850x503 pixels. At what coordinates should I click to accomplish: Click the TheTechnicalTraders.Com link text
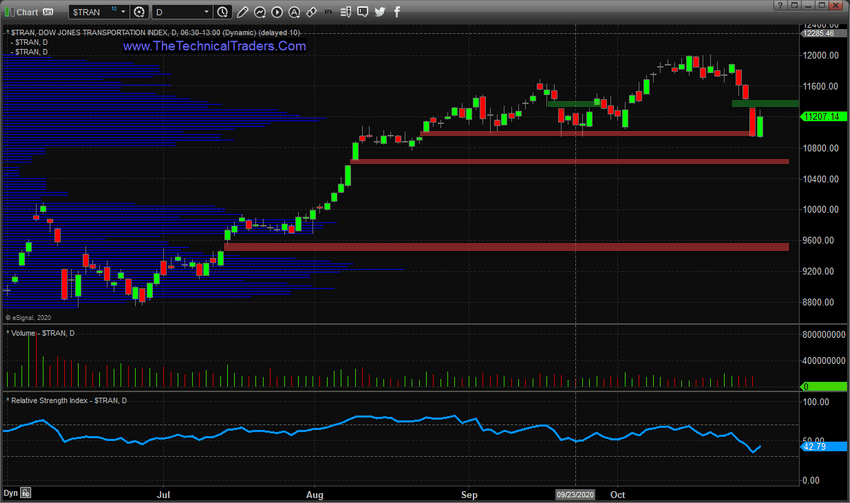click(x=215, y=46)
